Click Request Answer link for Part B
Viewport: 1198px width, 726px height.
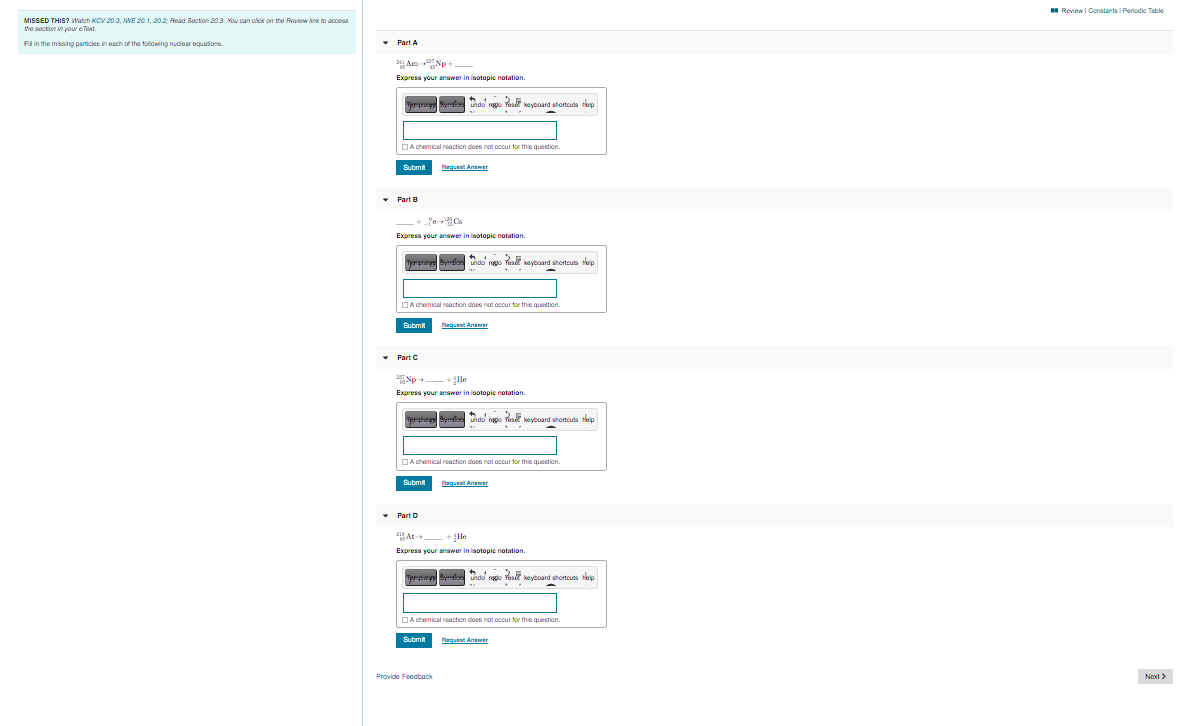pyautogui.click(x=465, y=326)
